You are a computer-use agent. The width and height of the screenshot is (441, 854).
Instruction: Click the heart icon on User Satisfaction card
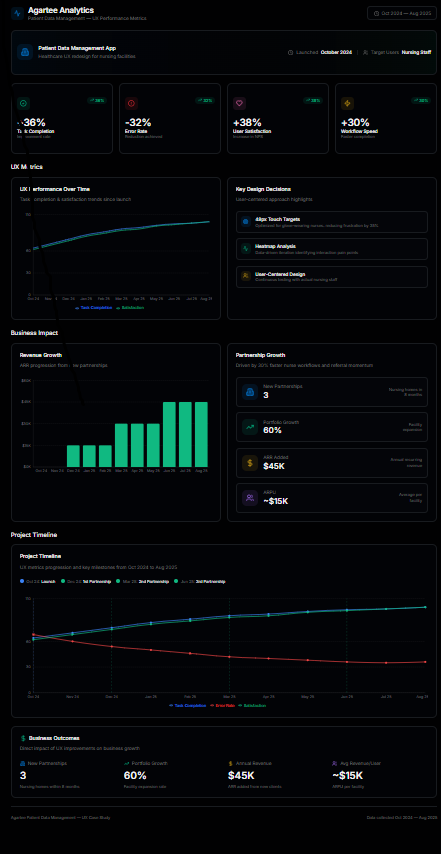point(240,103)
